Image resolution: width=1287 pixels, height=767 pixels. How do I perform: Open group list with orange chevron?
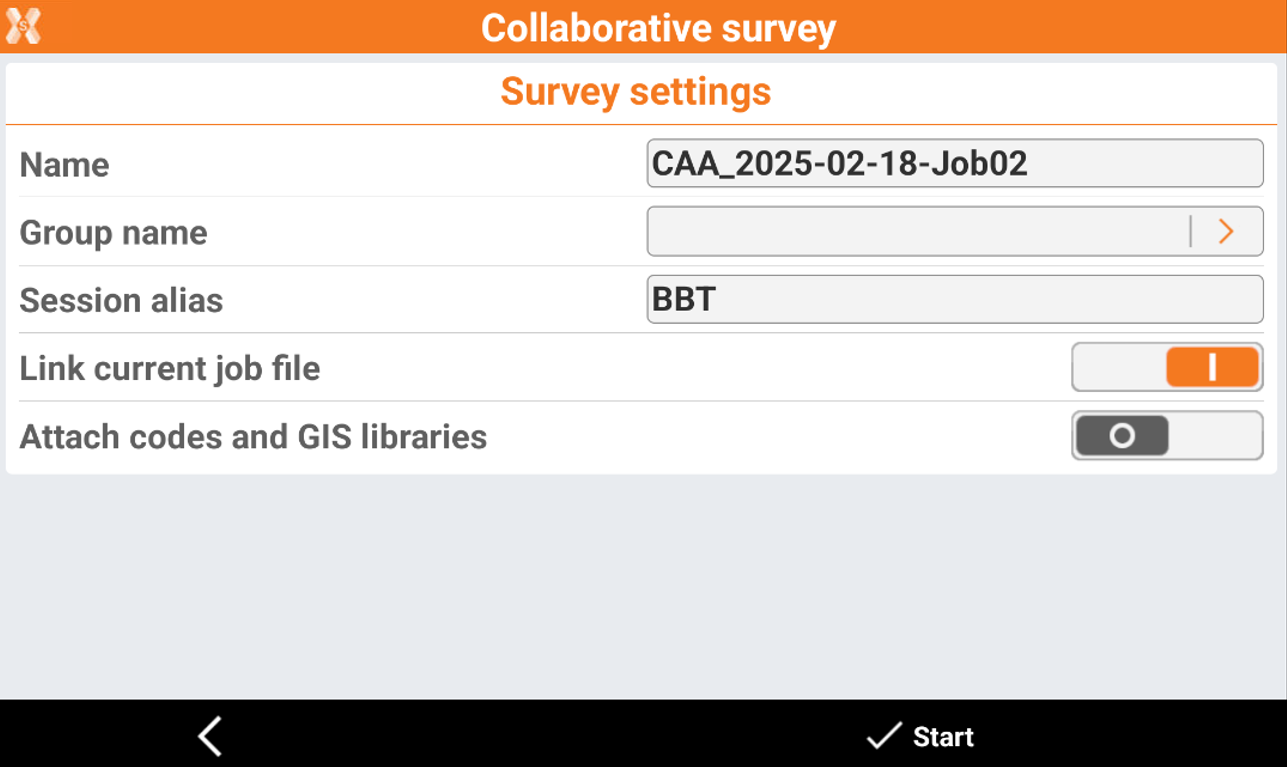pyautogui.click(x=1226, y=232)
